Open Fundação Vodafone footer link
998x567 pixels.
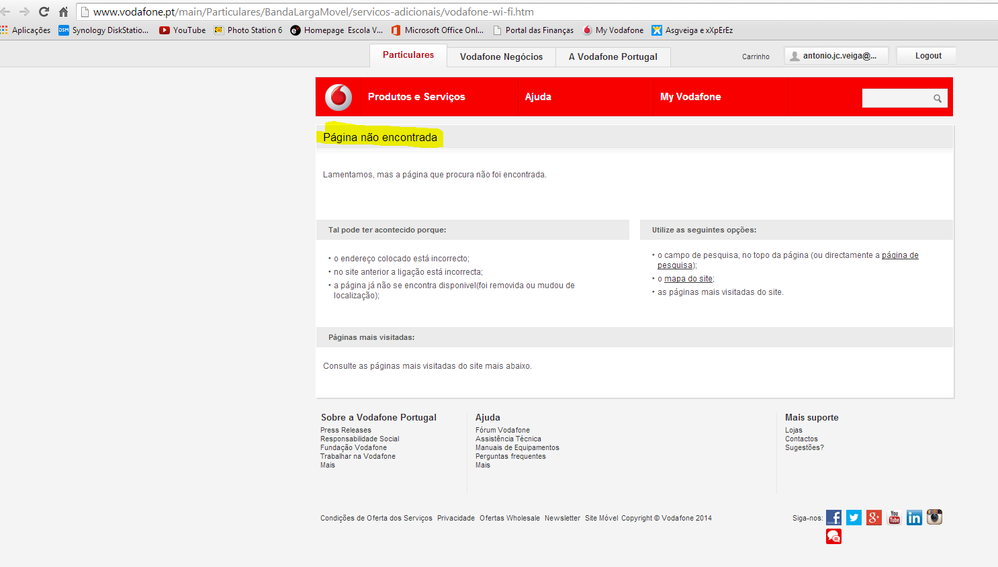coord(353,448)
